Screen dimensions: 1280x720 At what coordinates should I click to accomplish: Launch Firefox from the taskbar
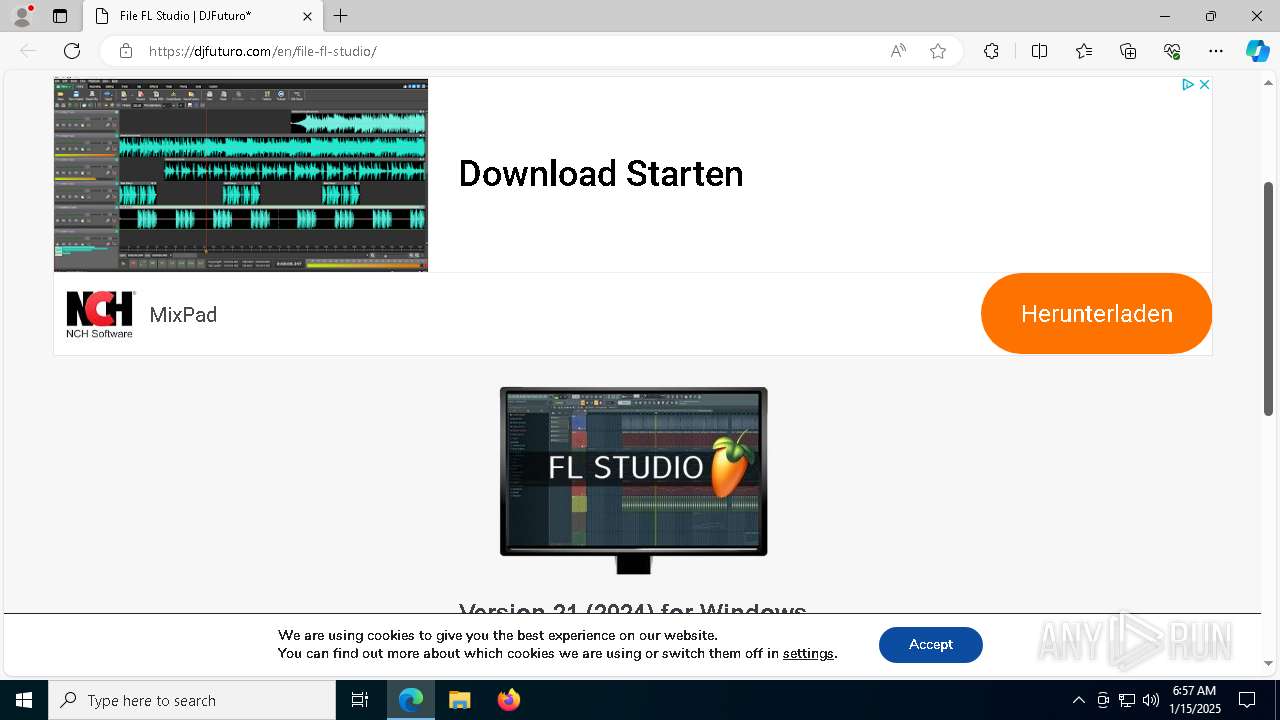(x=508, y=700)
